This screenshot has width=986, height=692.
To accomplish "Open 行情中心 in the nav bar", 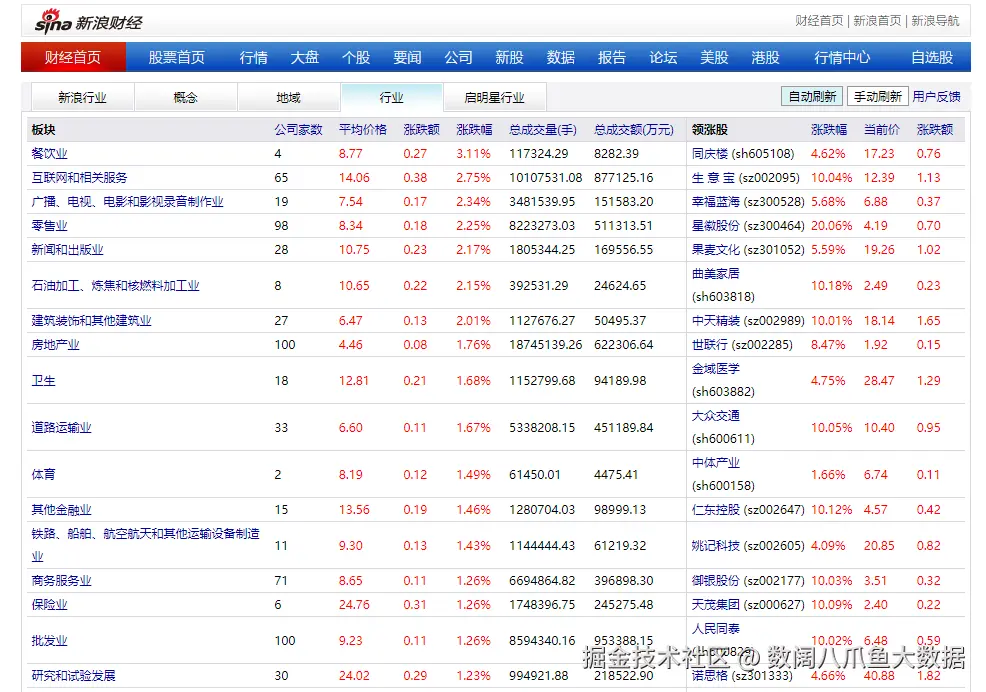I will click(842, 57).
